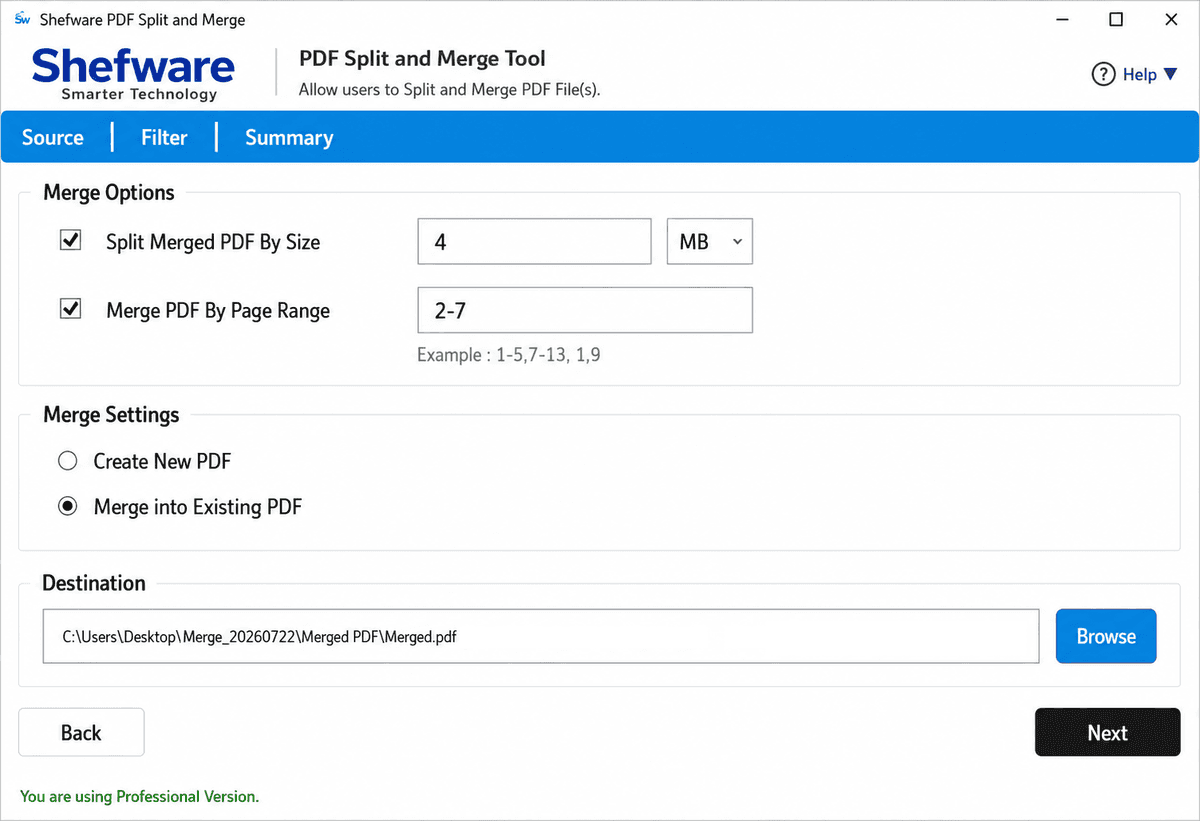Click the 'Merge PDF By Page Range' label
Image resolution: width=1200 pixels, height=821 pixels.
pos(218,311)
